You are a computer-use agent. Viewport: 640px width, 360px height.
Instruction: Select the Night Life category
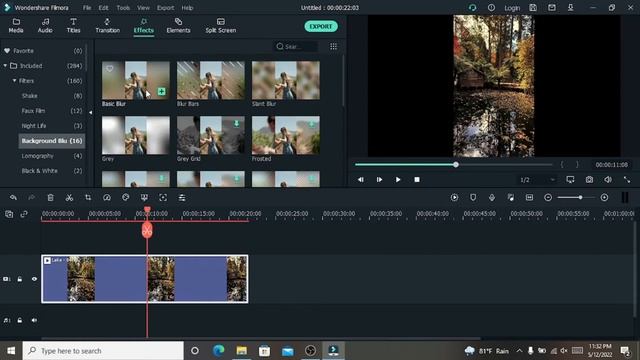click(33, 126)
